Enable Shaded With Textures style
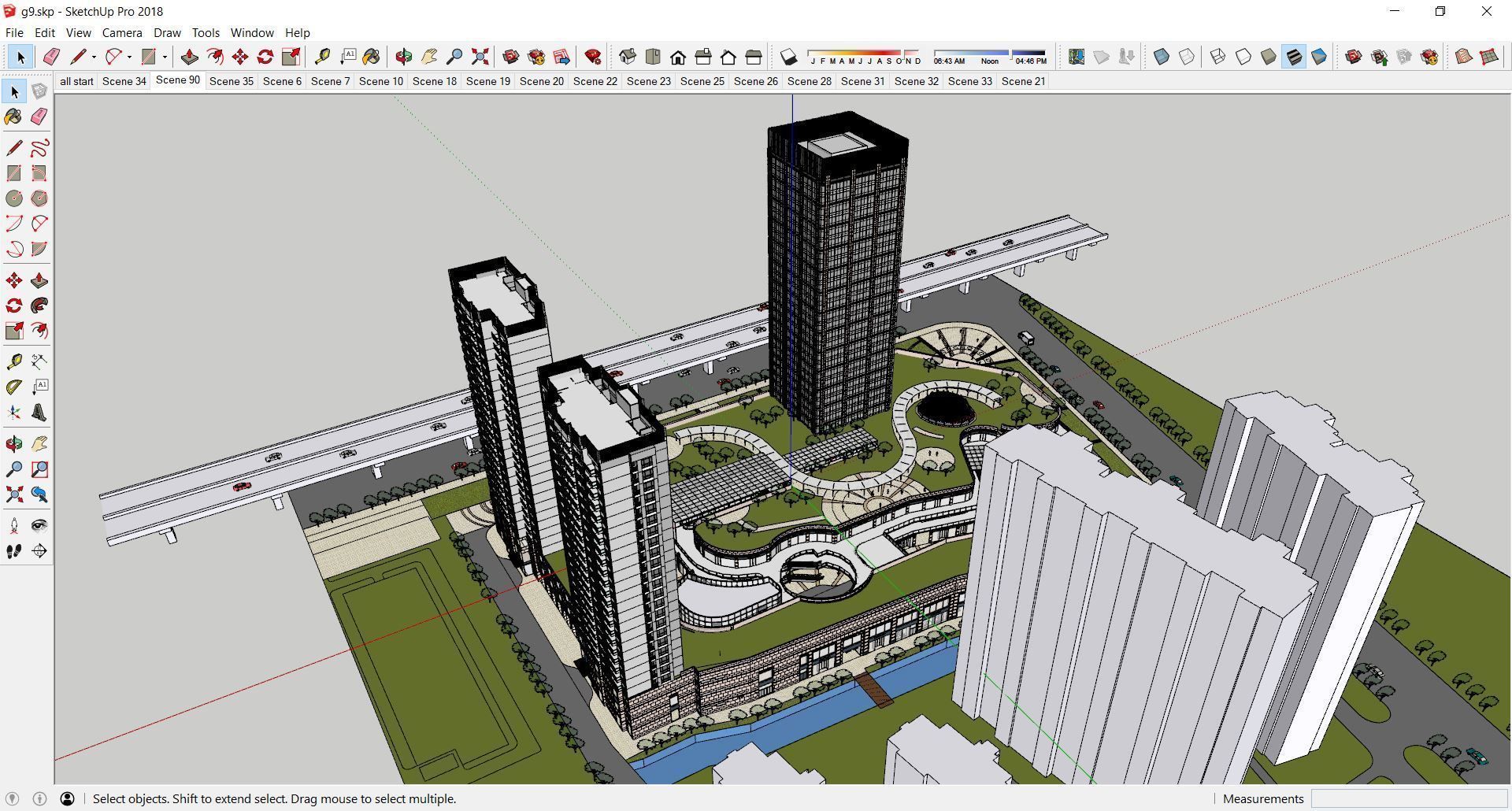This screenshot has width=1512, height=811. pyautogui.click(x=1294, y=57)
